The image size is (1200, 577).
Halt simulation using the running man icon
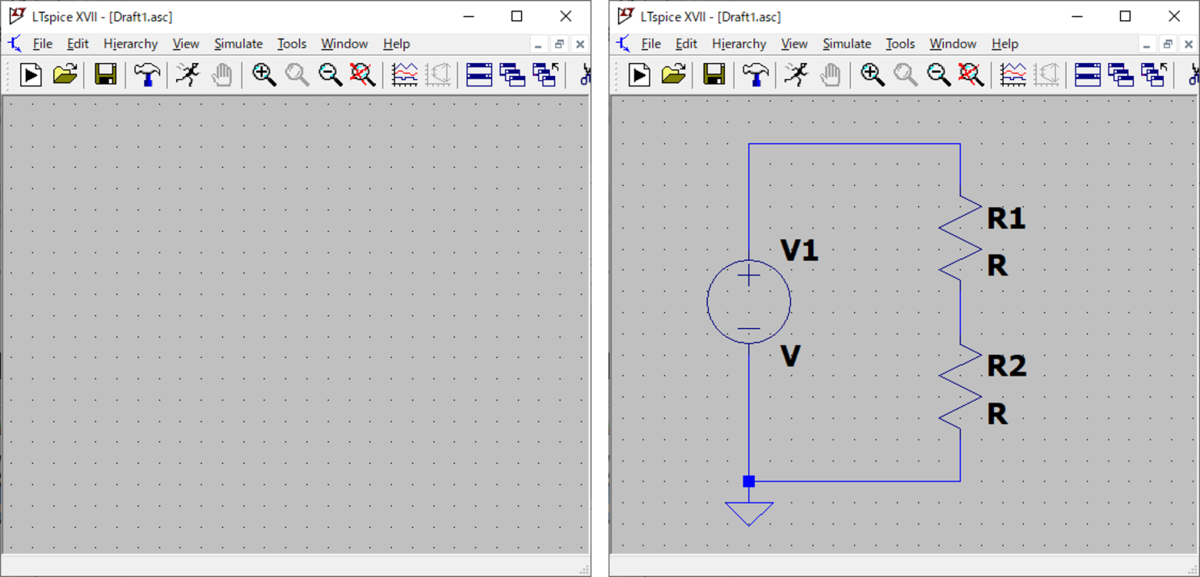(x=186, y=75)
